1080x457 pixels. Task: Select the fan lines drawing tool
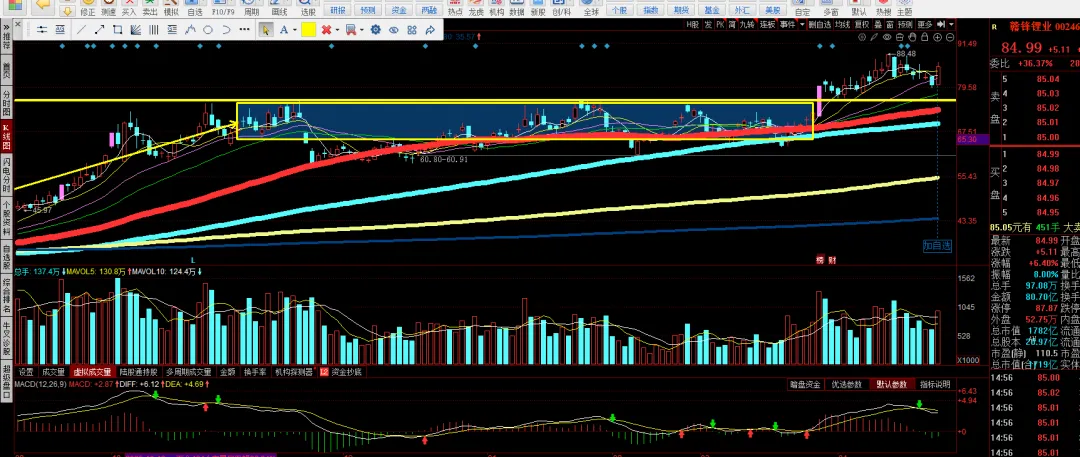[135, 30]
